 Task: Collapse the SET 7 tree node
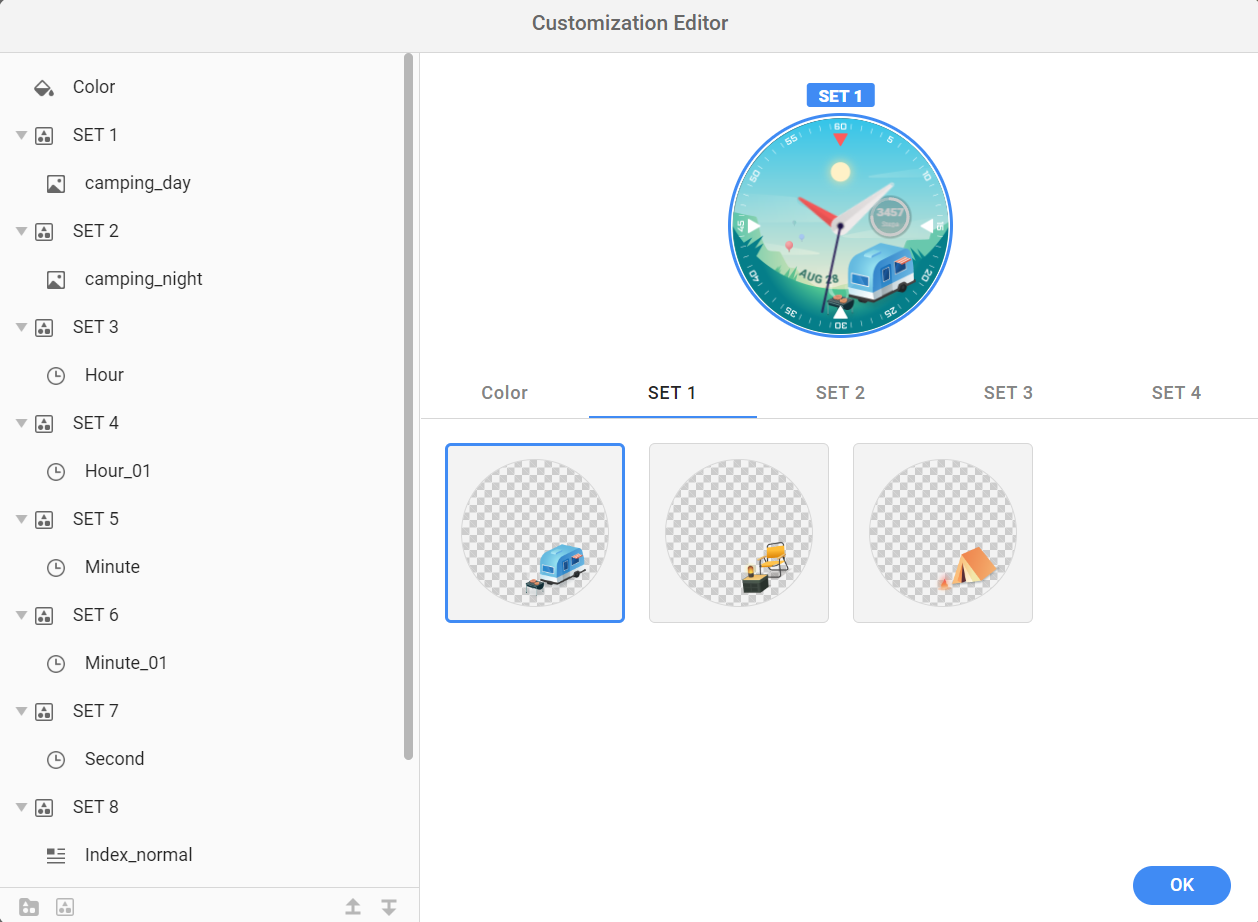[21, 711]
